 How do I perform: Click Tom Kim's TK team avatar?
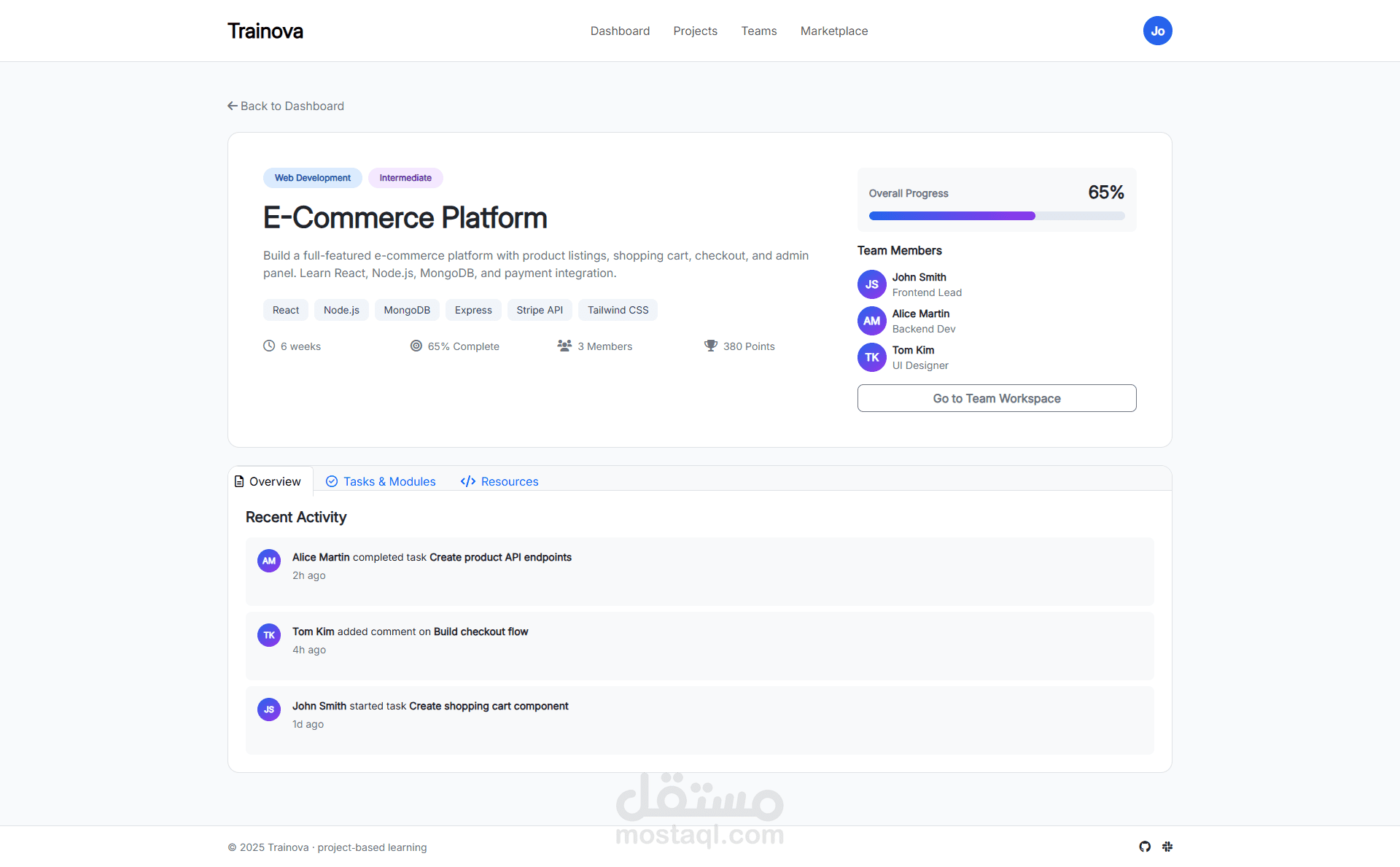(871, 357)
